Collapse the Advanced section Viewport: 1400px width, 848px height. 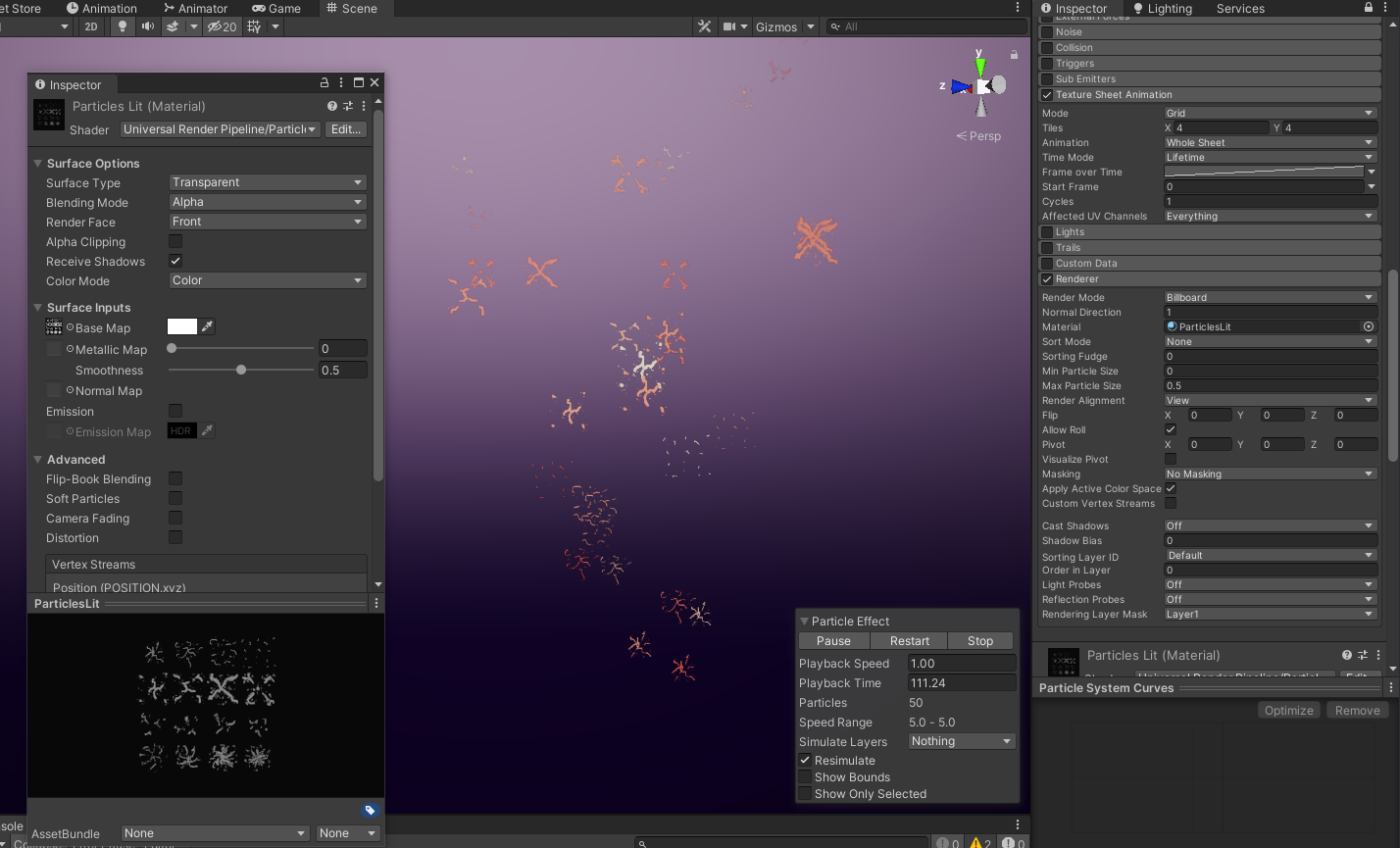tap(38, 460)
